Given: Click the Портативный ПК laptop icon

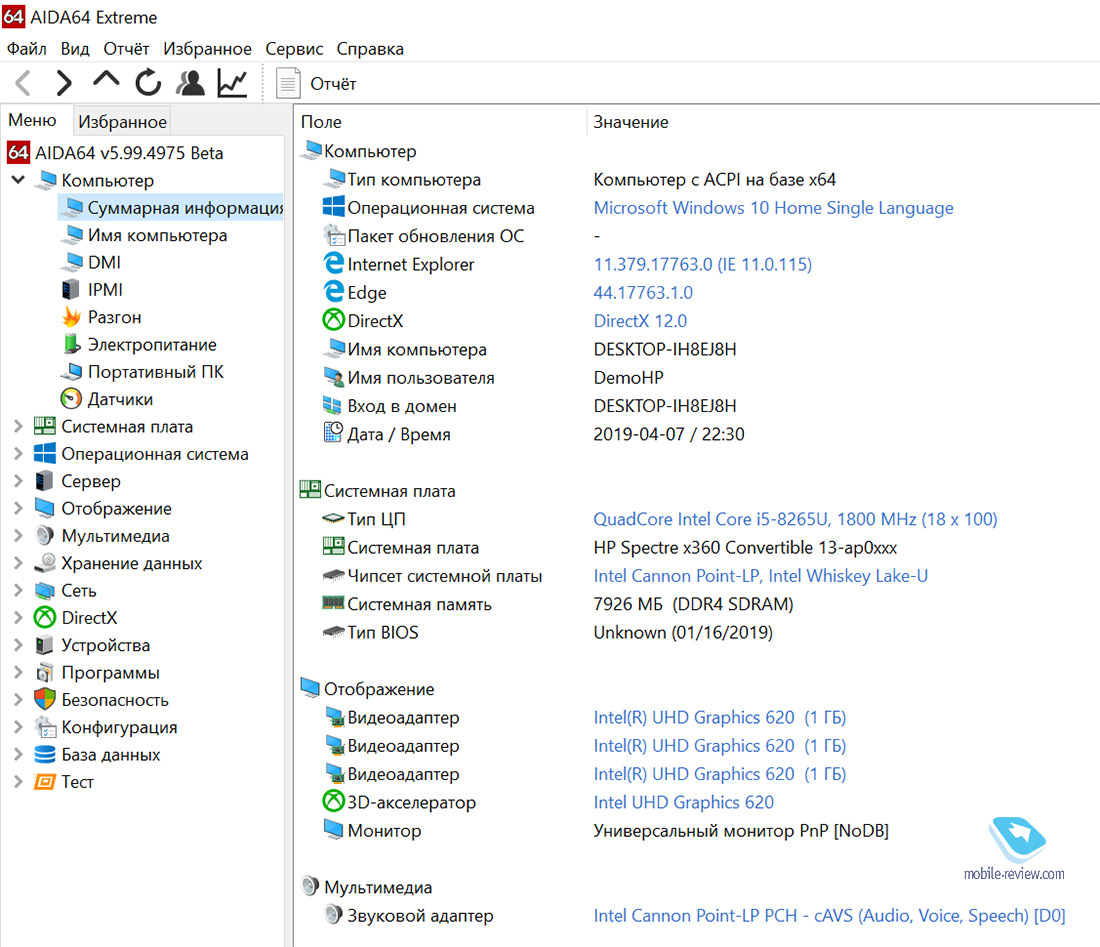Looking at the screenshot, I should click(71, 372).
